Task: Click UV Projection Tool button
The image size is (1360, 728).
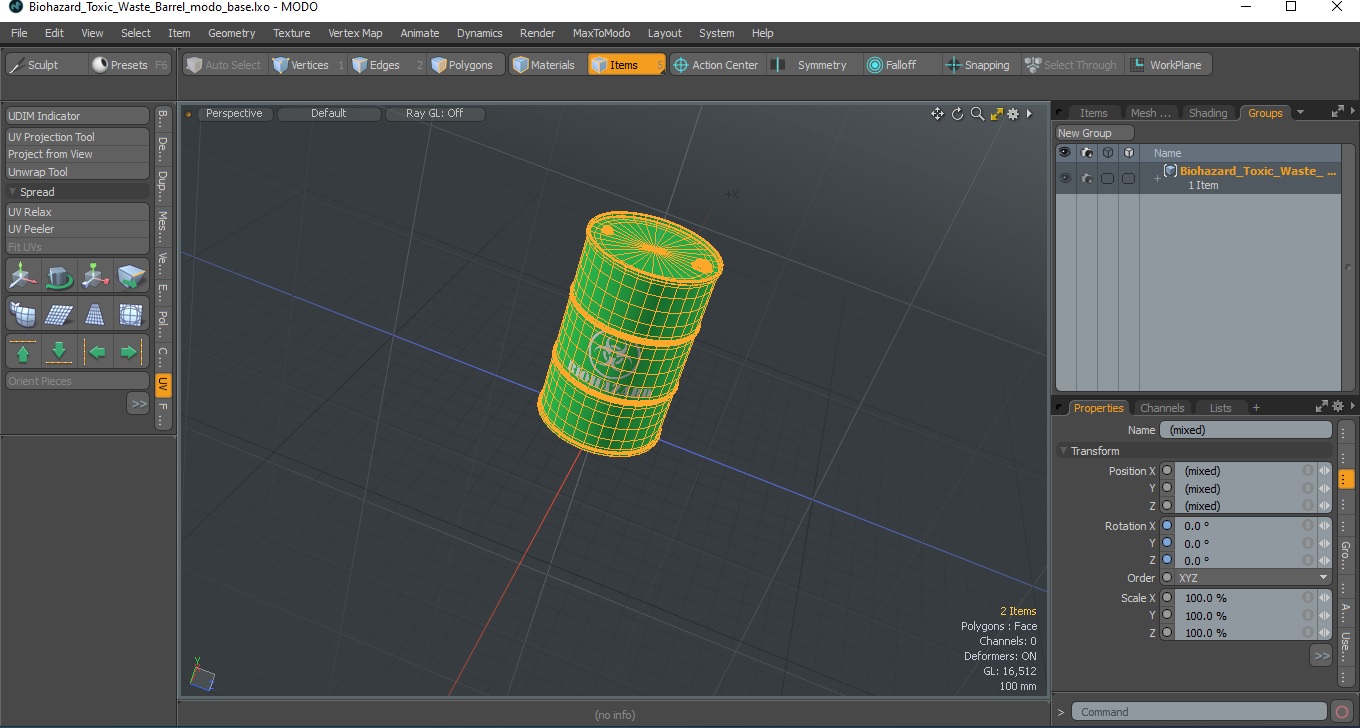Action: coord(78,137)
